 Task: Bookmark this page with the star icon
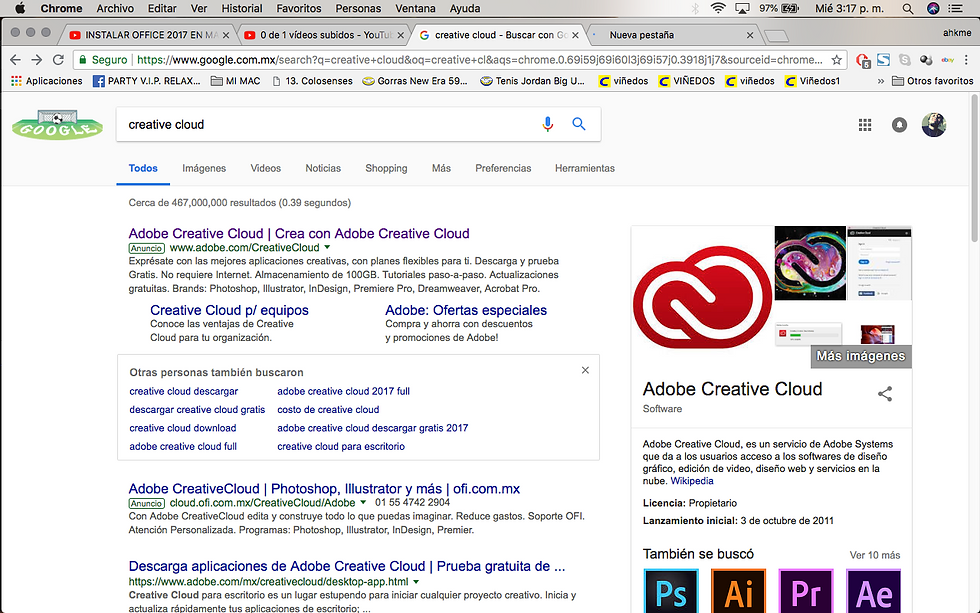(836, 60)
